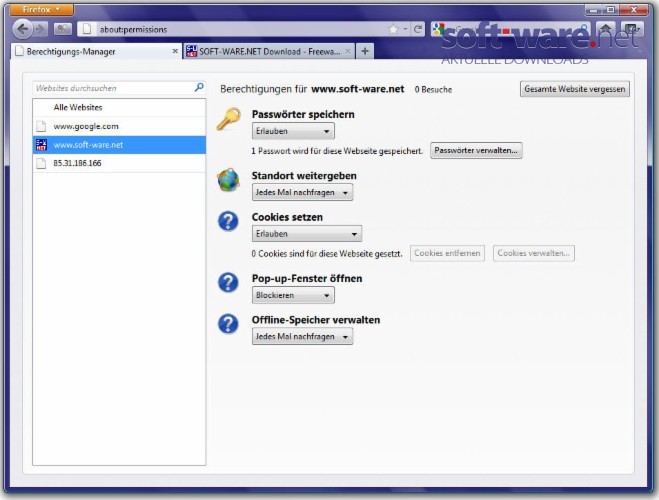Viewport: 659px width, 500px height.
Task: Focus the Websites durchsuchen search field
Action: pyautogui.click(x=119, y=88)
